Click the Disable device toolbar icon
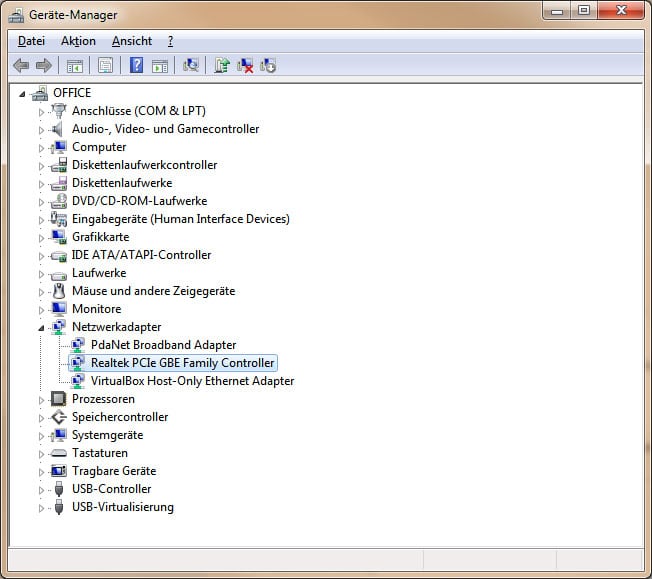This screenshot has width=652, height=579. (x=268, y=66)
